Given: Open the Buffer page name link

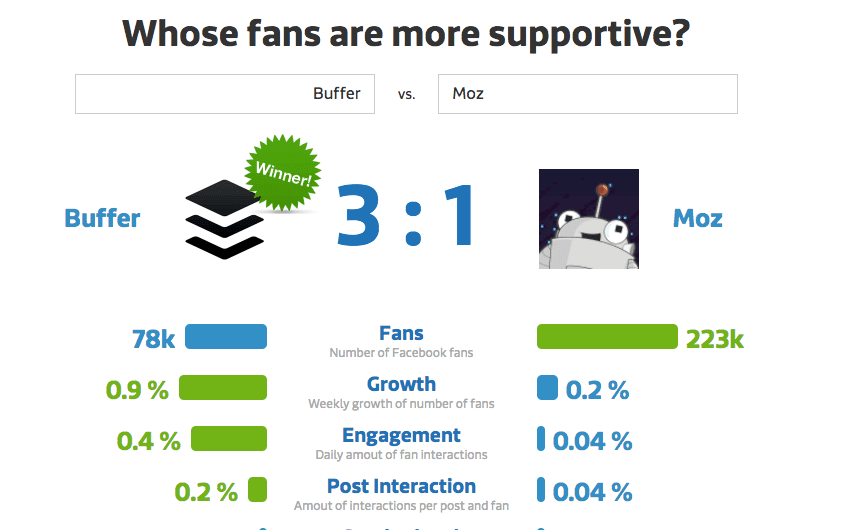Looking at the screenshot, I should (x=102, y=218).
